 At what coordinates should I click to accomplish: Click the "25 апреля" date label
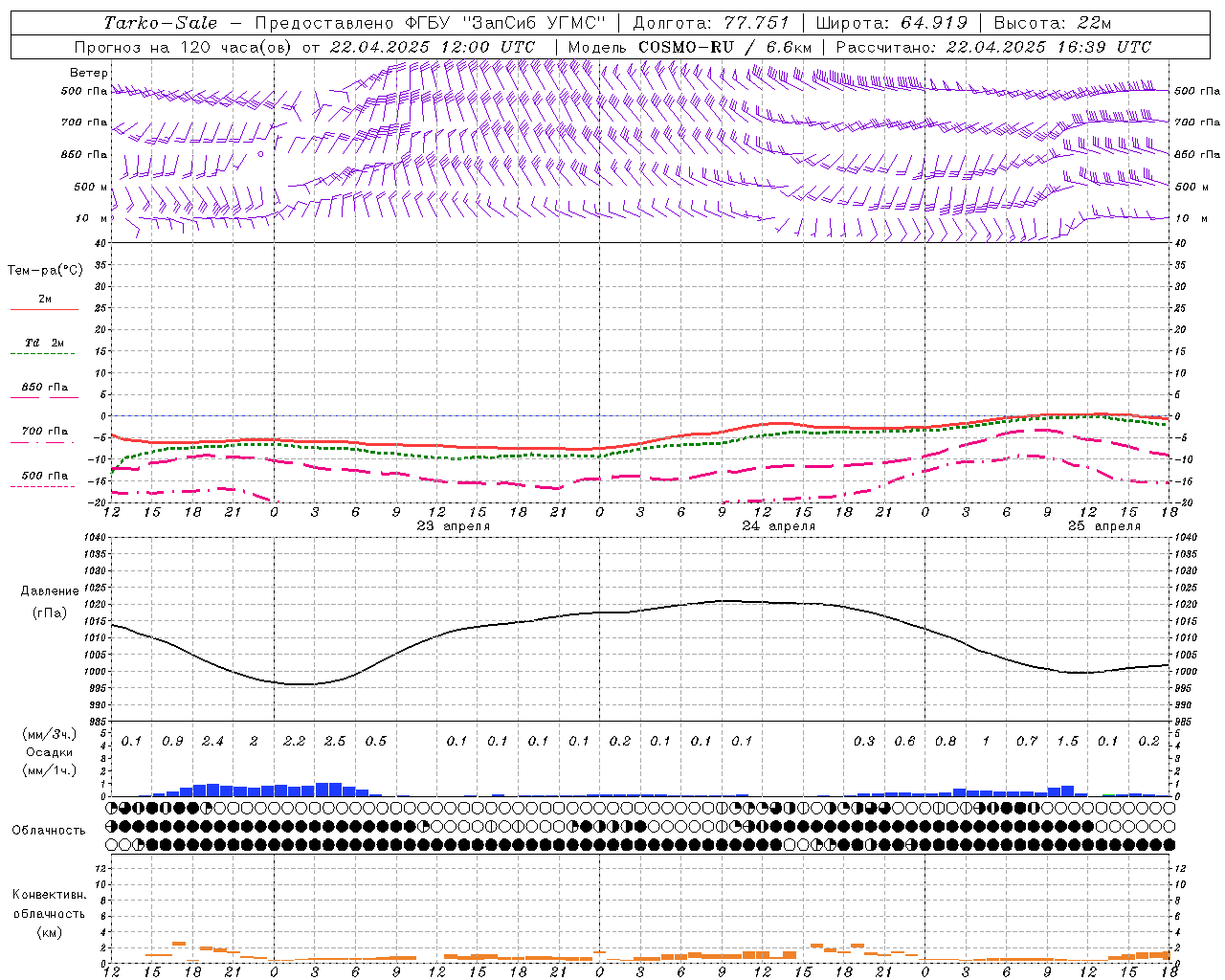click(1103, 526)
